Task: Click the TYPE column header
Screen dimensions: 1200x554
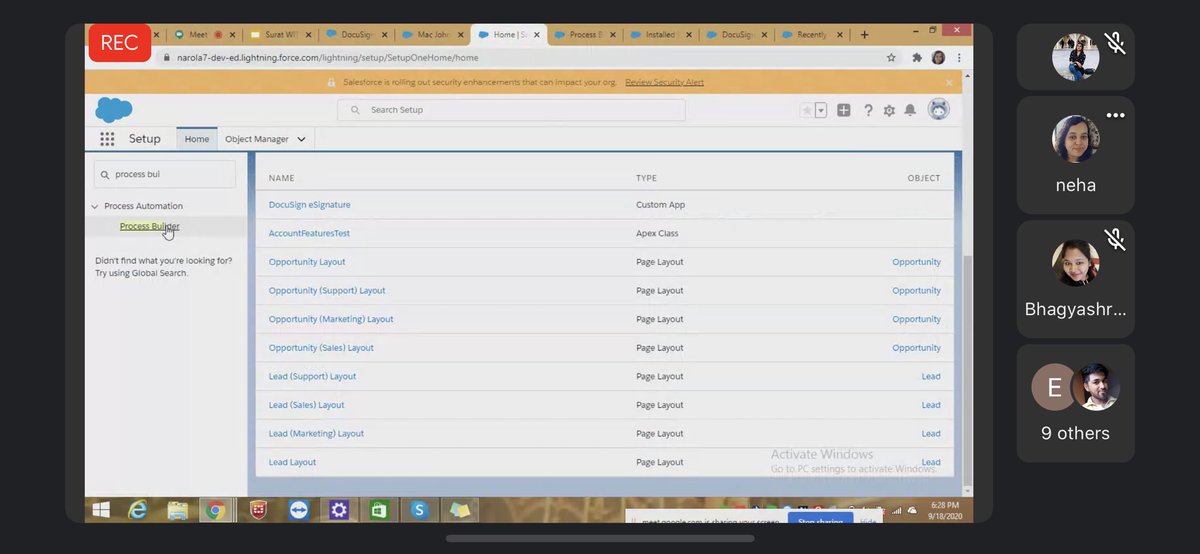Action: pos(646,178)
